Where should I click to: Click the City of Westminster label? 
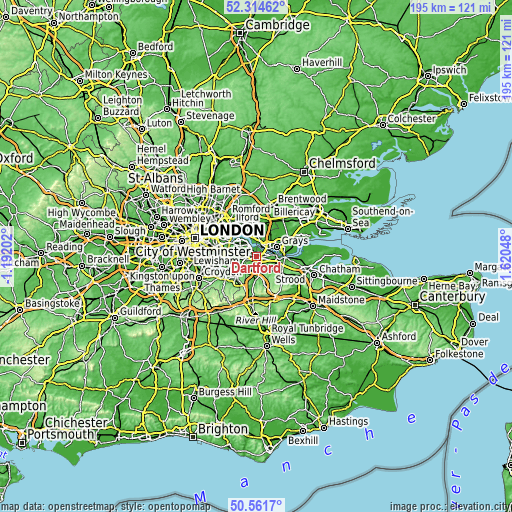pos(193,252)
